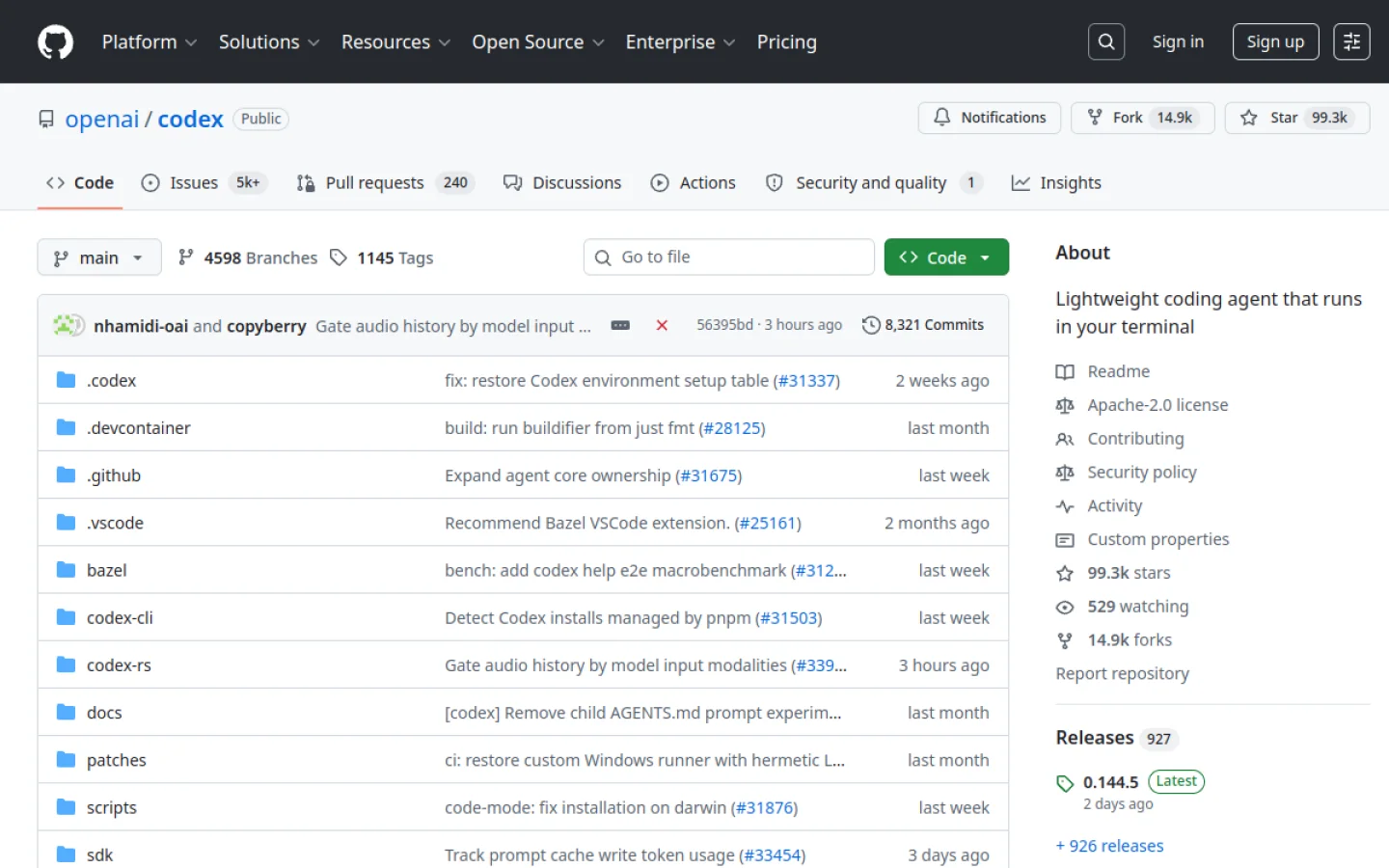Open the + 926 releases link
Image resolution: width=1389 pixels, height=868 pixels.
[x=1109, y=846]
